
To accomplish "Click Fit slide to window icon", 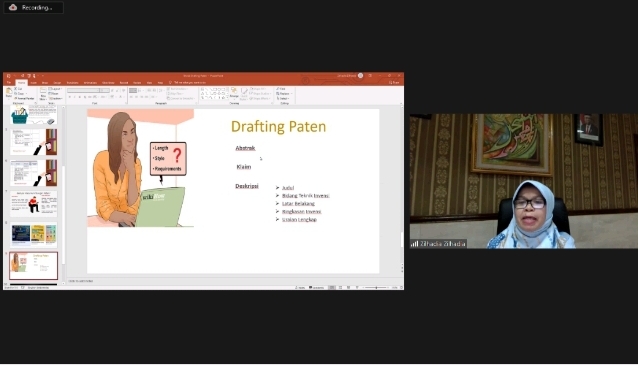I will click(x=401, y=288).
